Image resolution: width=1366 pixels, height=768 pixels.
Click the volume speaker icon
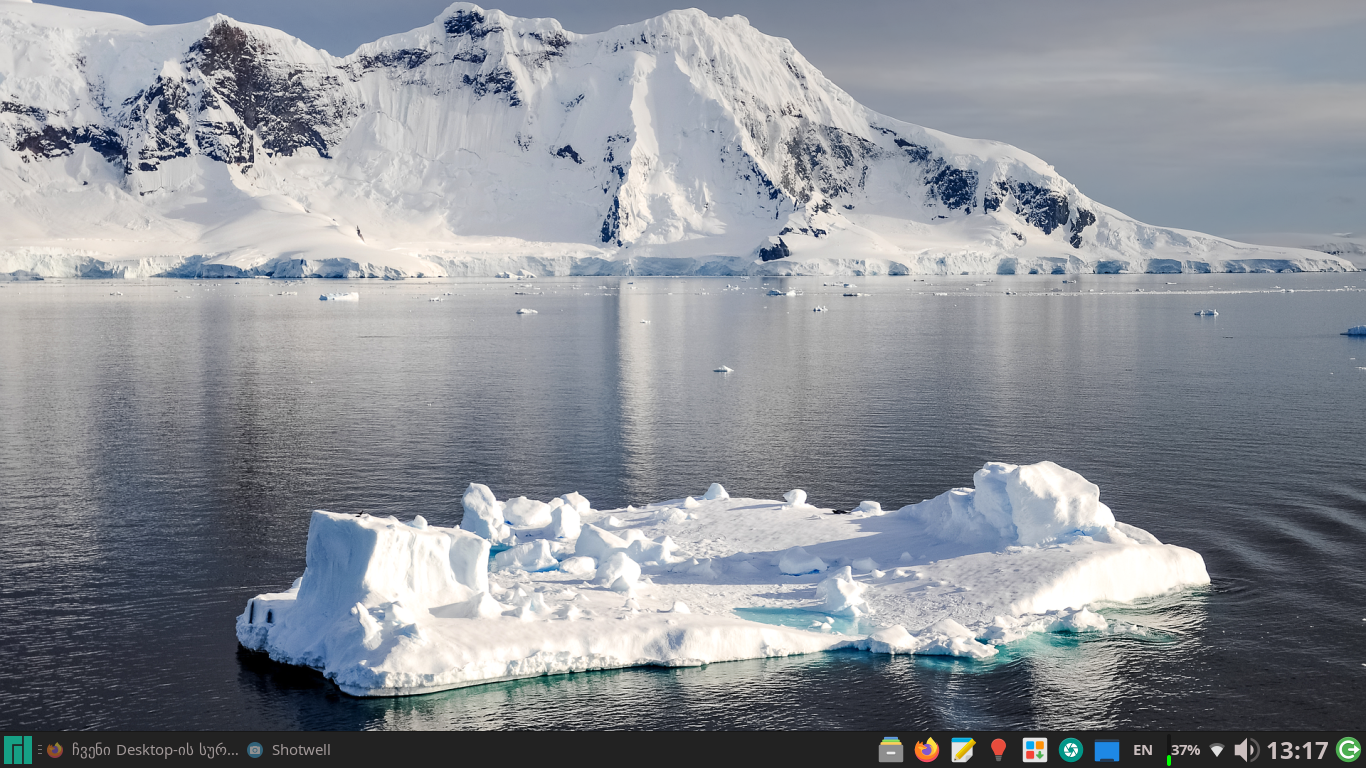point(1246,750)
